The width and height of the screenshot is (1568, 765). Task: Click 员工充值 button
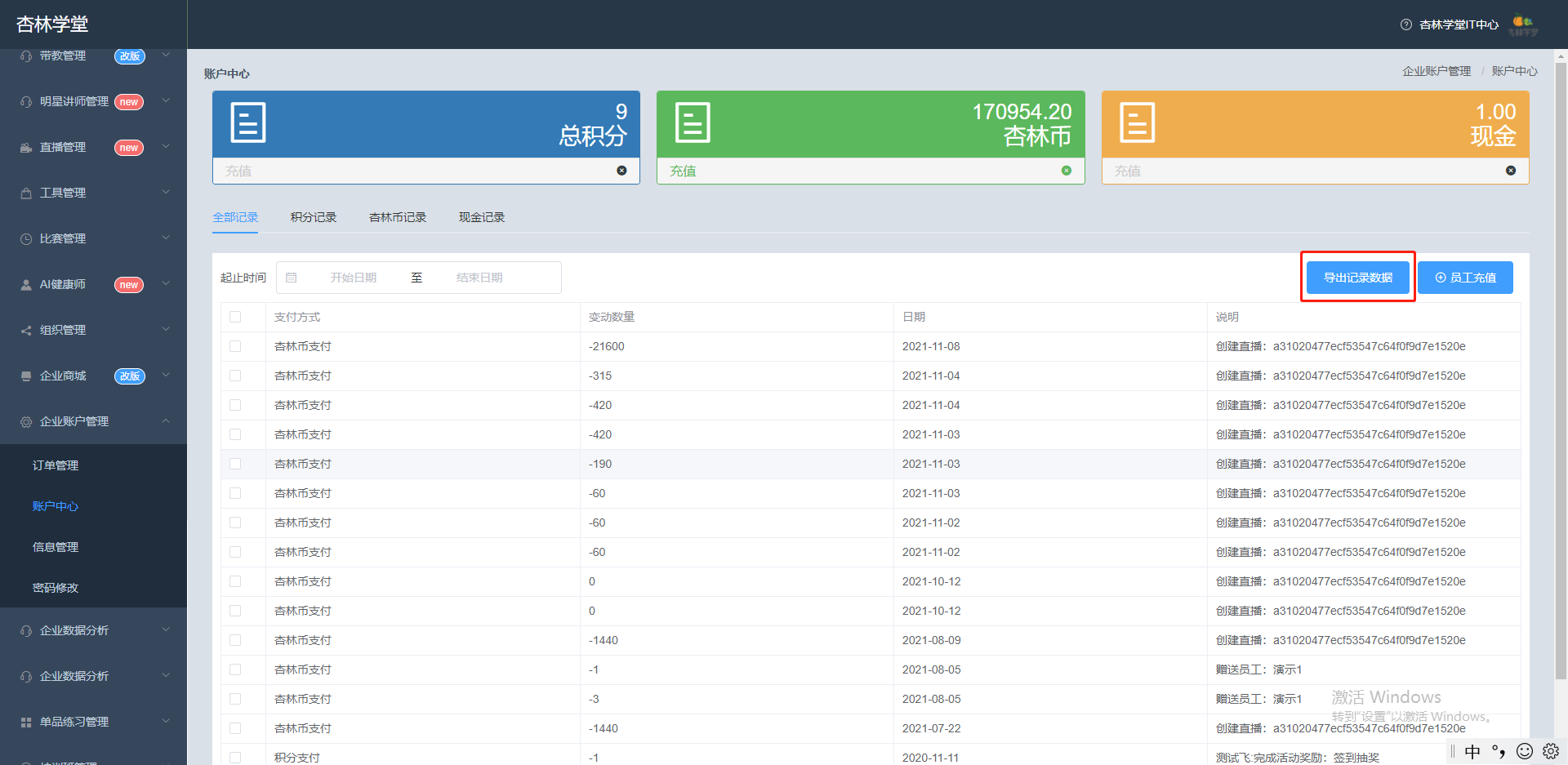point(1466,278)
